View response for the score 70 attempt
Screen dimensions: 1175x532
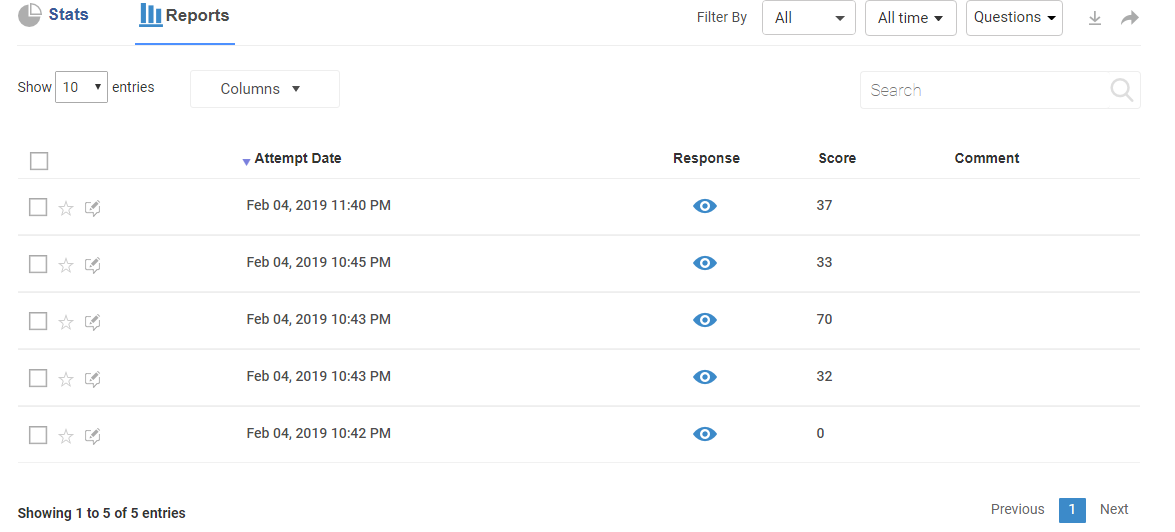click(705, 320)
